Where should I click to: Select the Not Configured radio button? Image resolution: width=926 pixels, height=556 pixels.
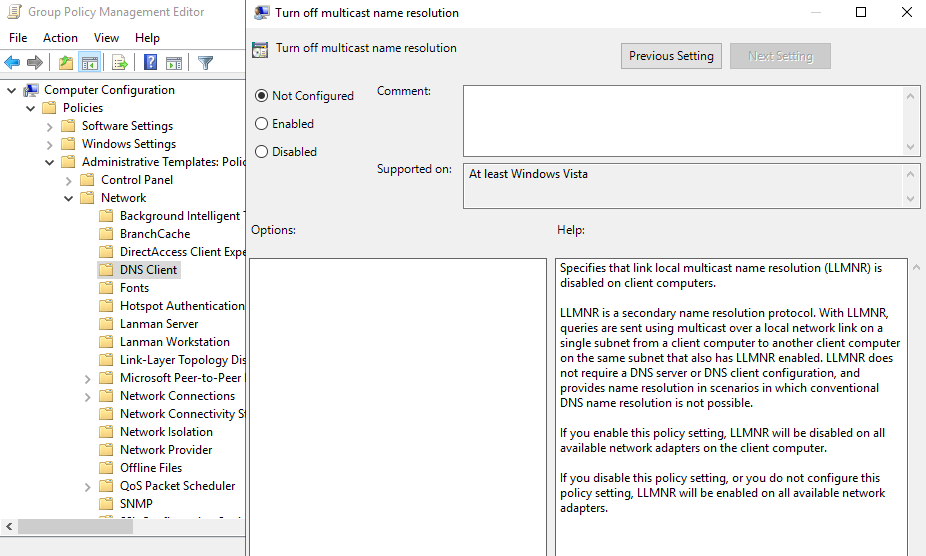coord(262,96)
